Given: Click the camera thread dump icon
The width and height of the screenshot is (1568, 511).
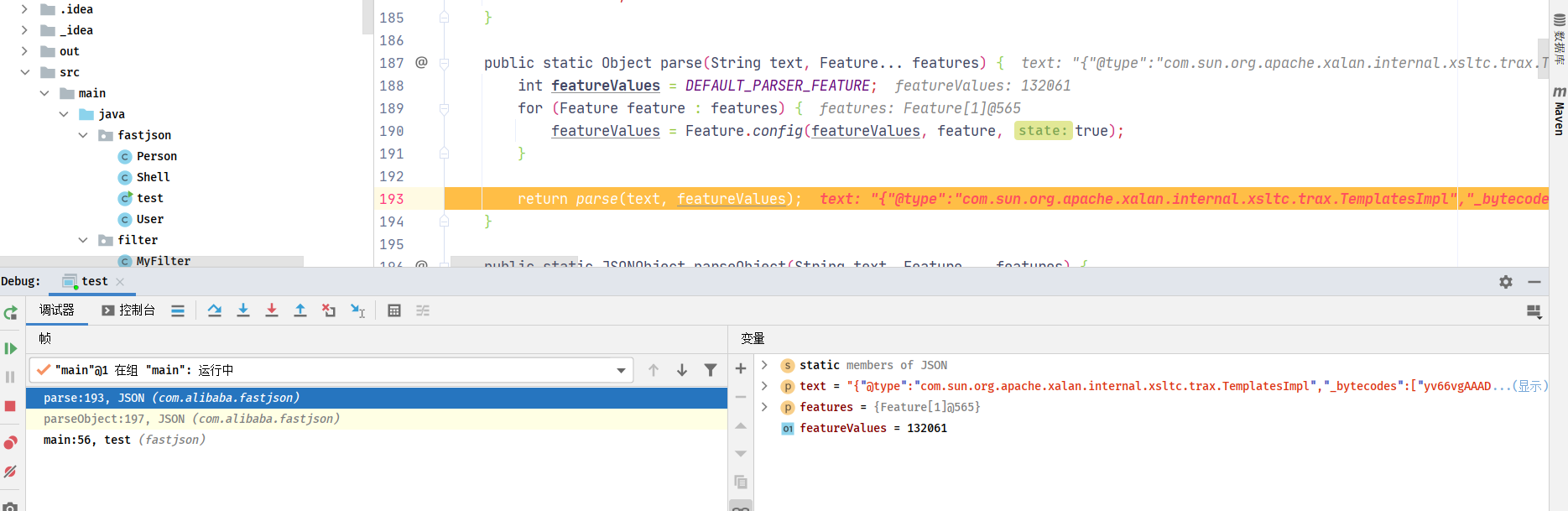Looking at the screenshot, I should pyautogui.click(x=10, y=507).
